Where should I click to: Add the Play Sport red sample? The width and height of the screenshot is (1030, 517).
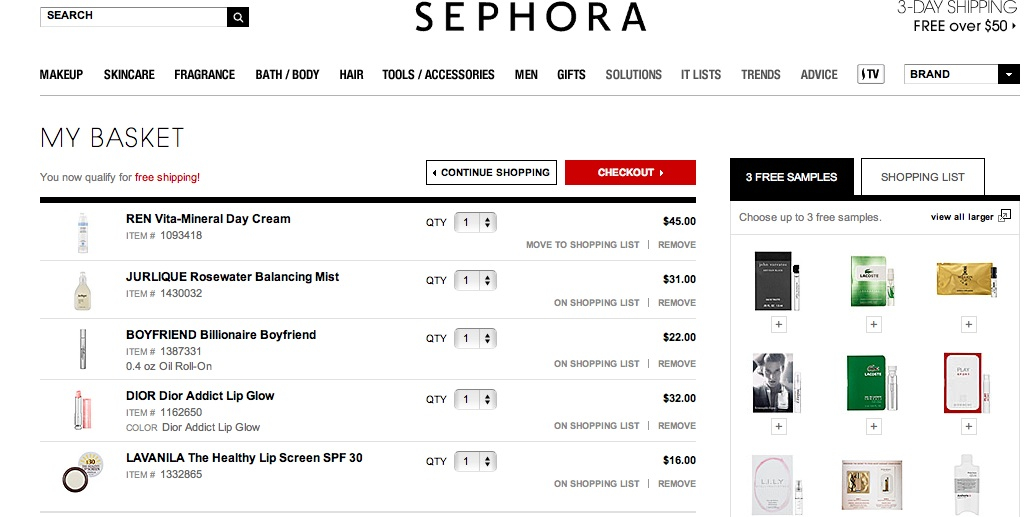[968, 426]
